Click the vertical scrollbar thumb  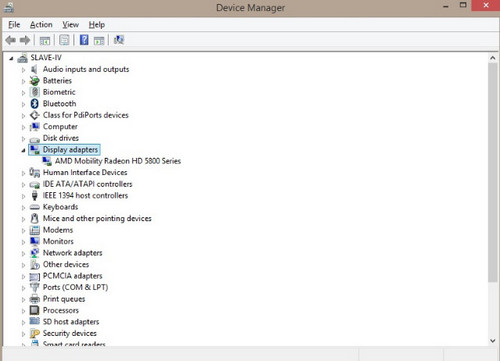click(493, 172)
